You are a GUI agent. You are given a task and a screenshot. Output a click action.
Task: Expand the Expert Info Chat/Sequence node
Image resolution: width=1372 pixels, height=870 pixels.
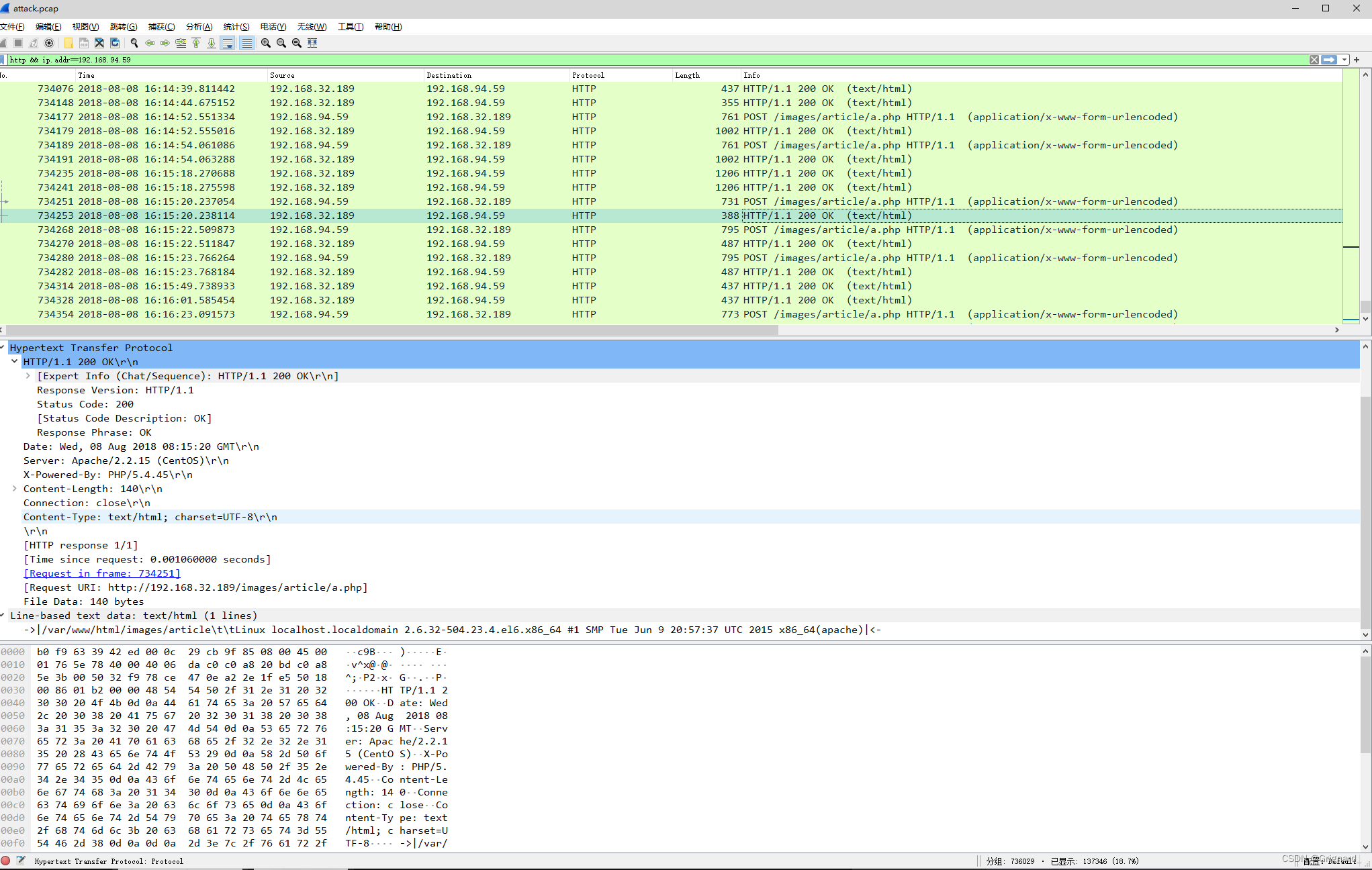(x=28, y=376)
